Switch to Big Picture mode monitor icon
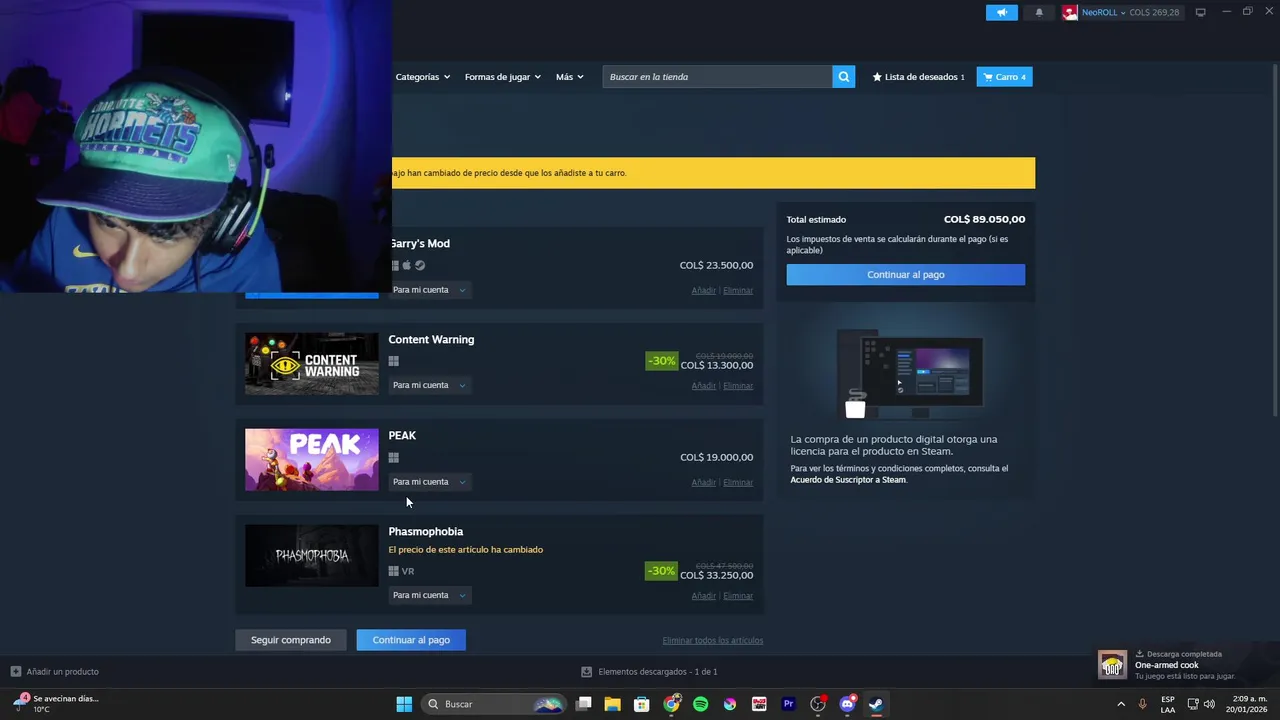The image size is (1280, 720). [x=1201, y=12]
